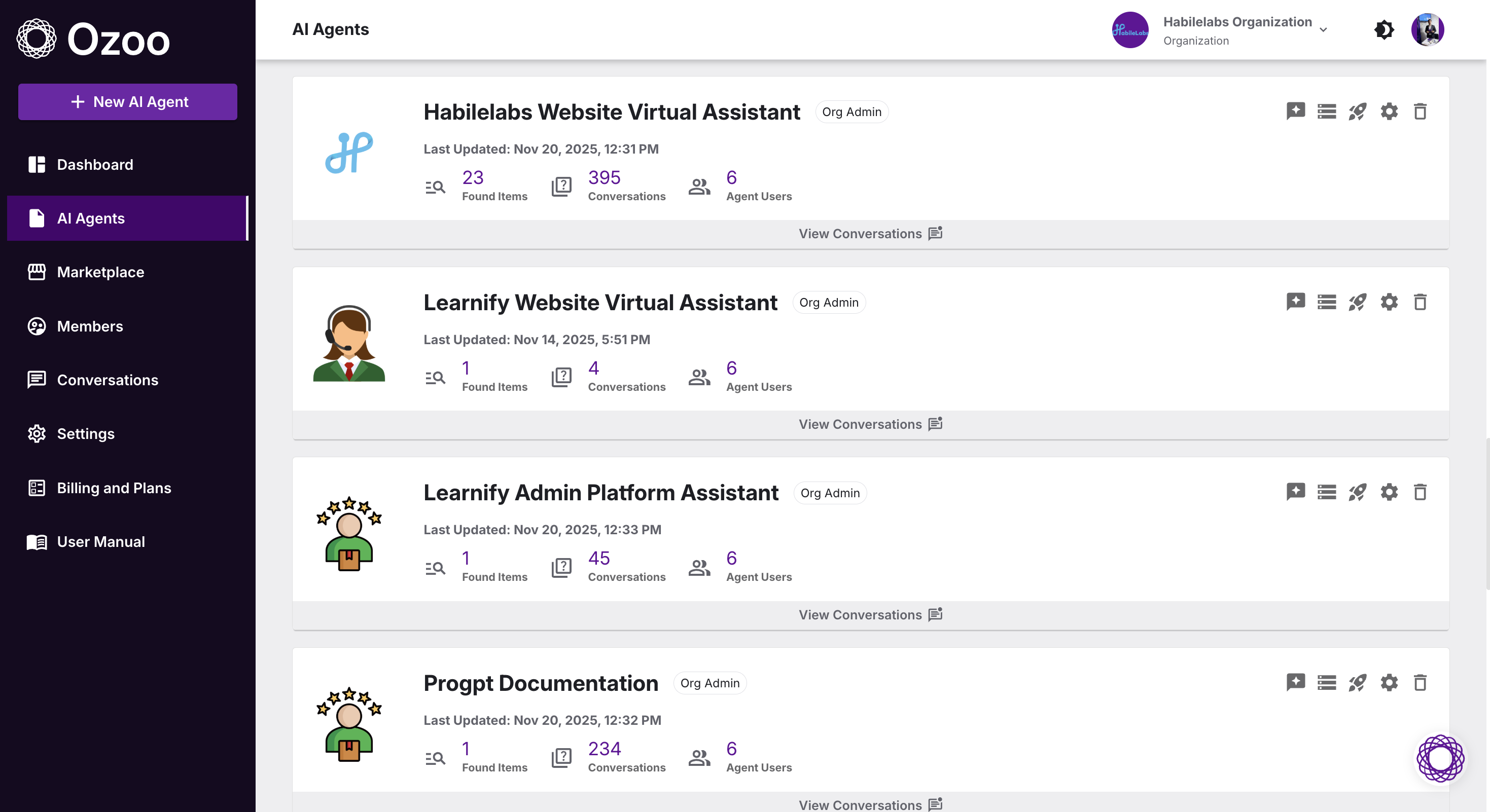
Task: View Conversations for Progpt Documentation
Action: coord(870,804)
